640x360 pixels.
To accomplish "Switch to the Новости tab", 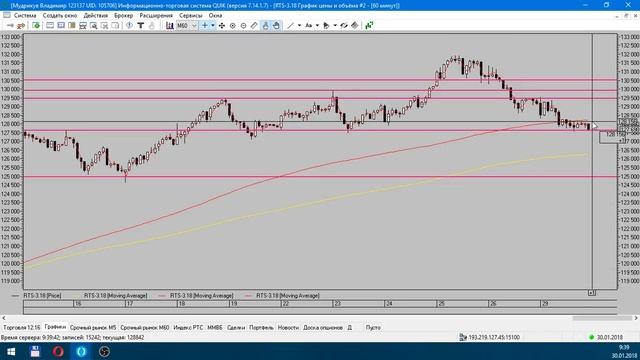I will pyautogui.click(x=288, y=328).
